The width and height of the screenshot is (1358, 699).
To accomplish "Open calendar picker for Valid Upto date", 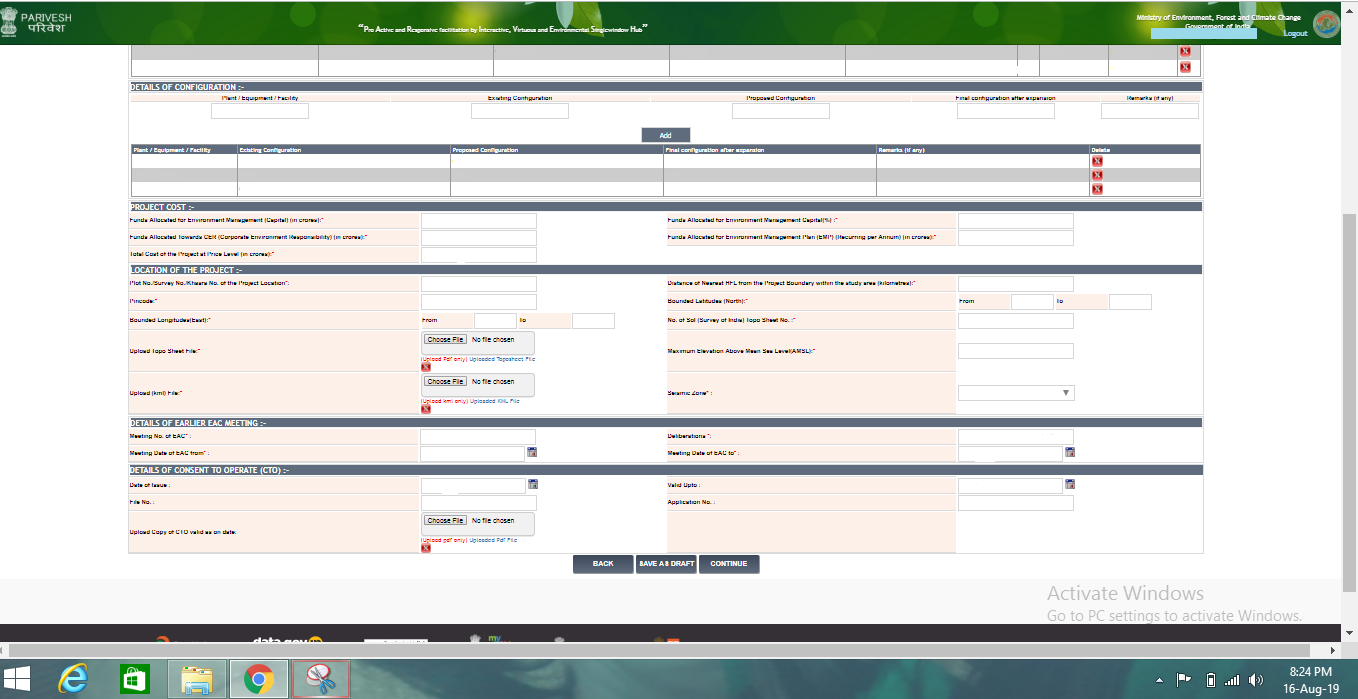I will tap(1070, 485).
